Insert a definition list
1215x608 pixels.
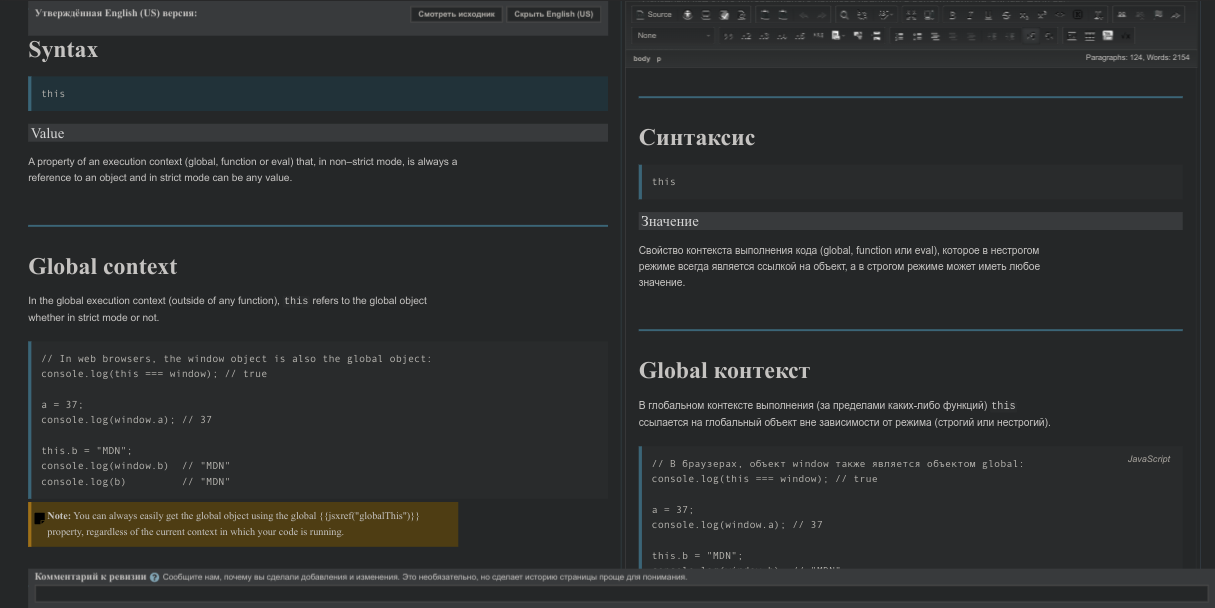(x=935, y=36)
